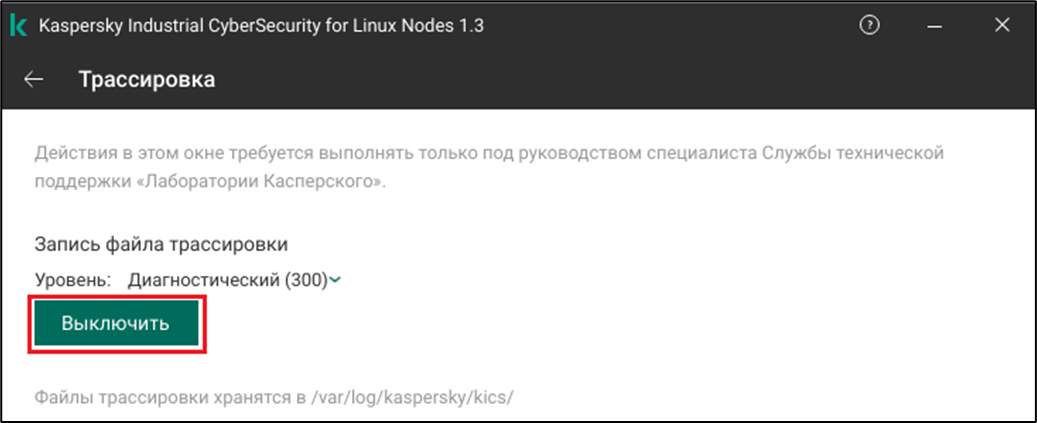Image resolution: width=1037 pixels, height=423 pixels.
Task: Close the Kaspersky window
Action: pos(1002,26)
